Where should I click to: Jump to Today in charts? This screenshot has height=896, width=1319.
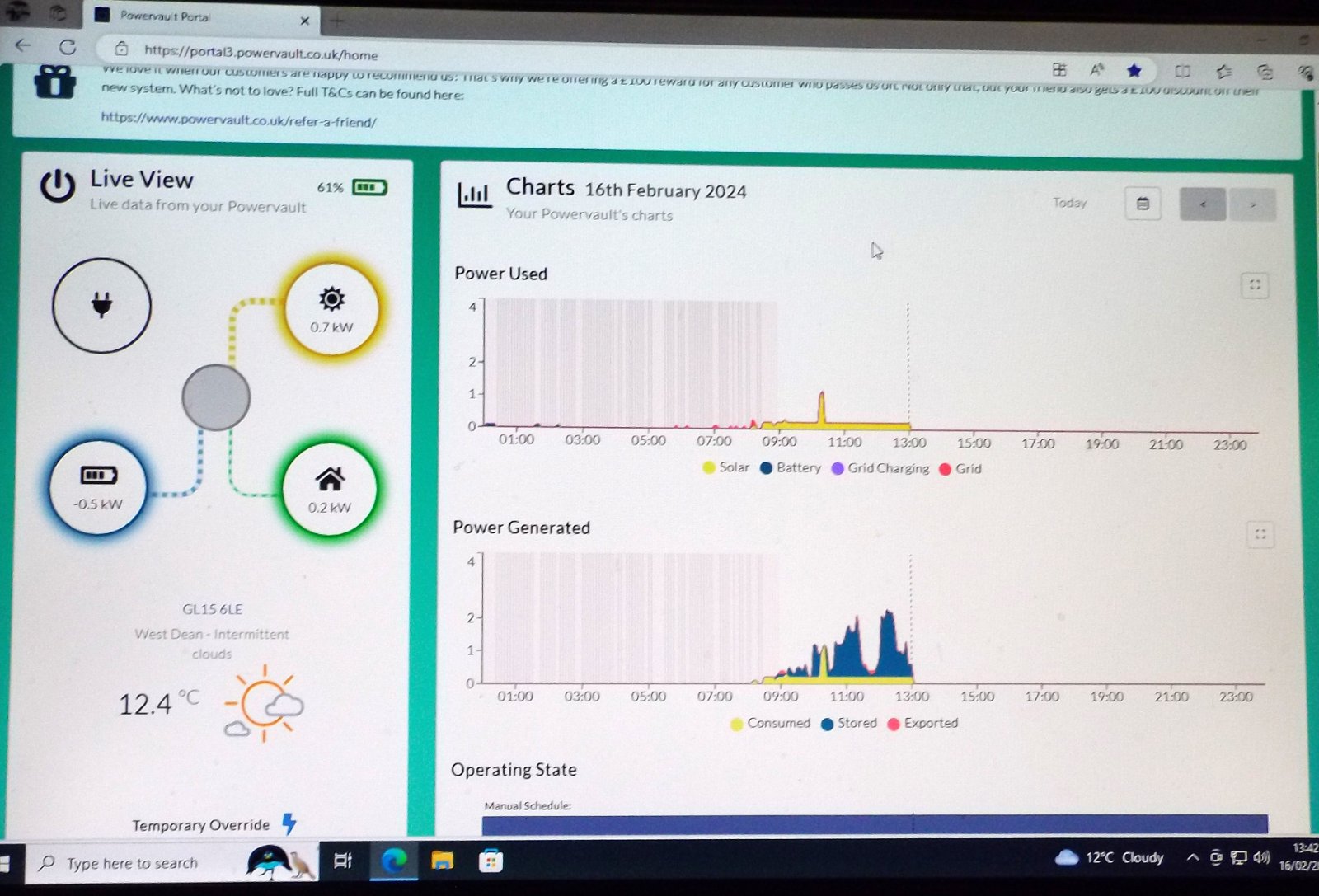click(x=1069, y=203)
